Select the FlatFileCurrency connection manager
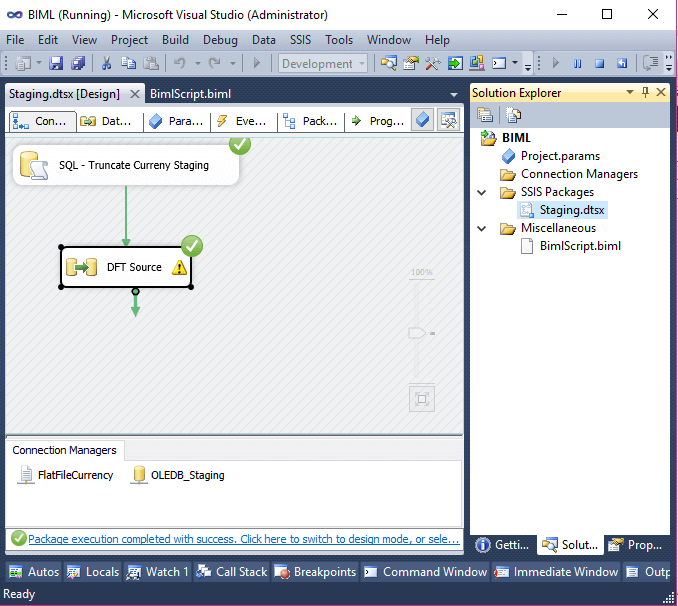The height and width of the screenshot is (606, 678). [x=66, y=475]
